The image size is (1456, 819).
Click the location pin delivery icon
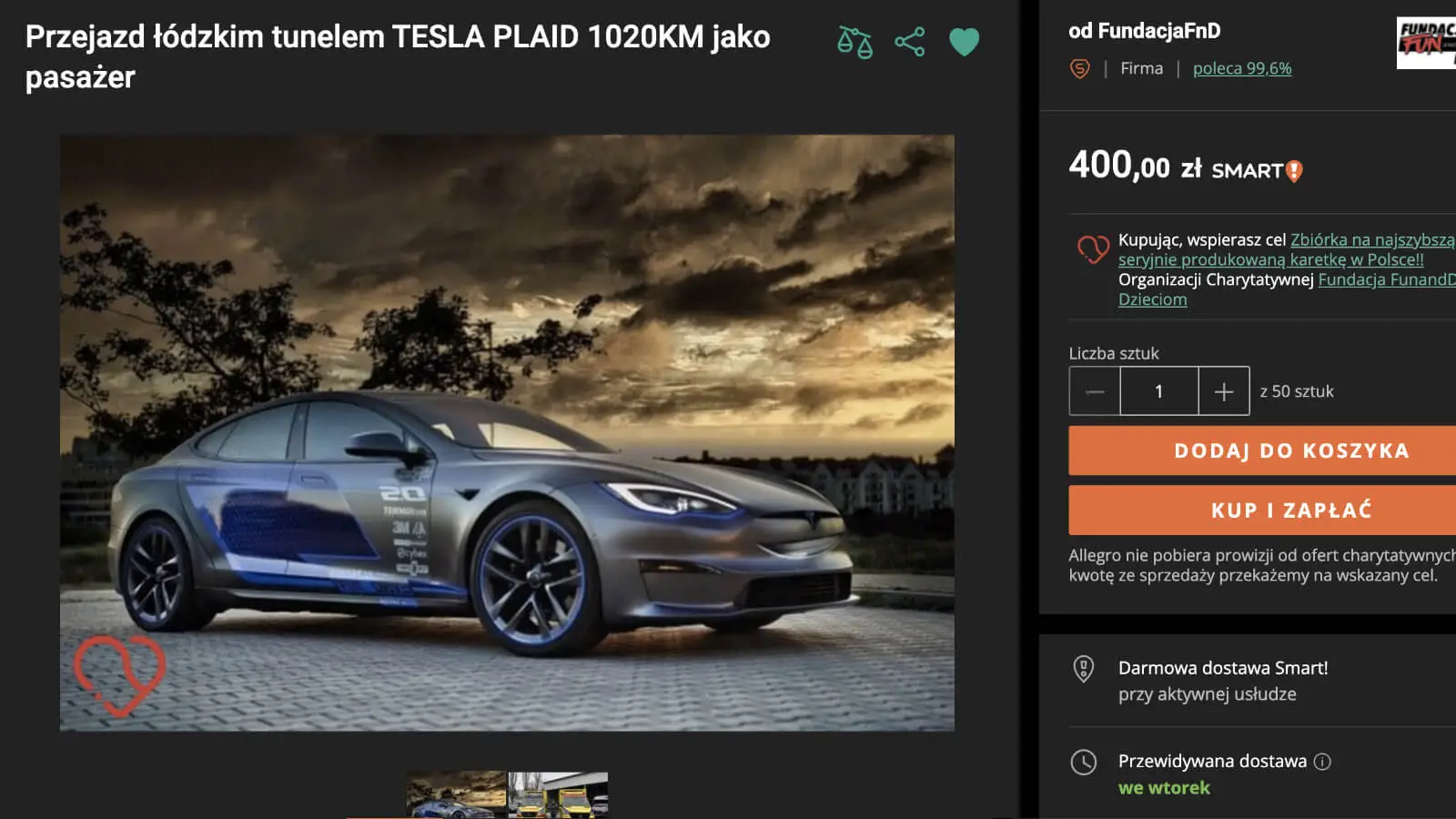[1083, 669]
